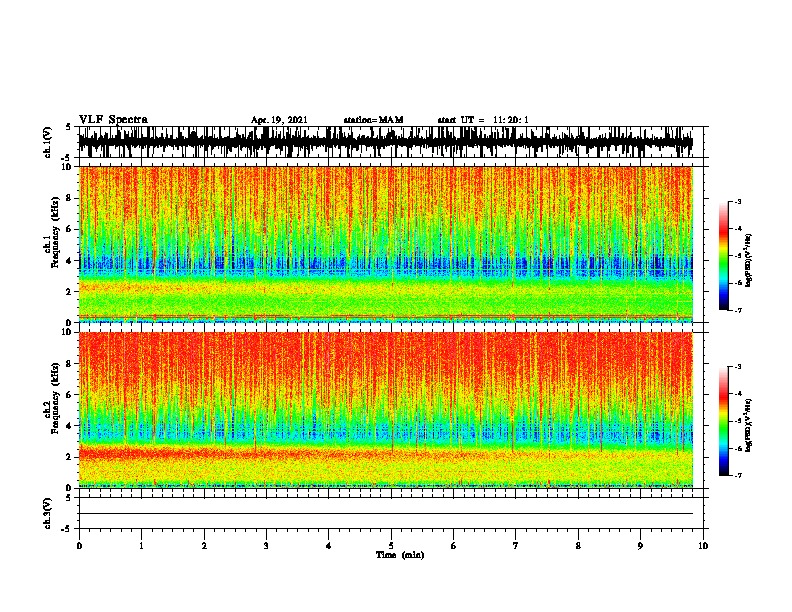Click the 'station=MAM' header label
This screenshot has width=792, height=612.
[x=374, y=120]
